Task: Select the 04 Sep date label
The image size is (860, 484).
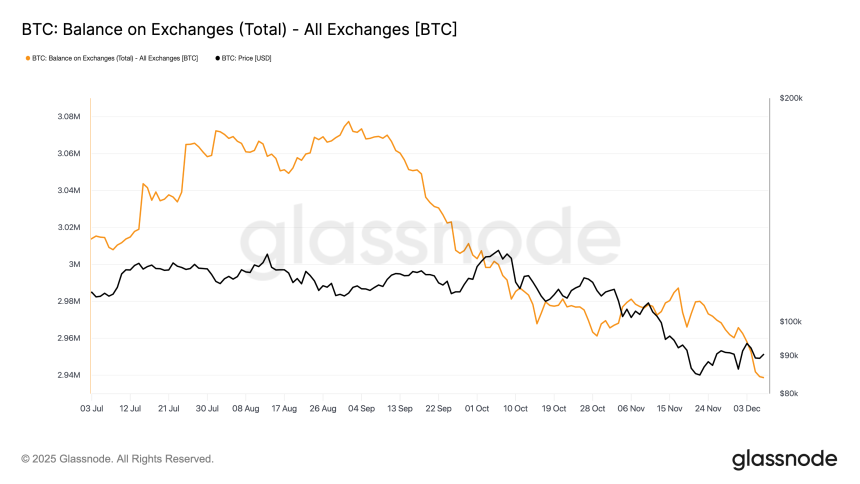Action: [362, 408]
